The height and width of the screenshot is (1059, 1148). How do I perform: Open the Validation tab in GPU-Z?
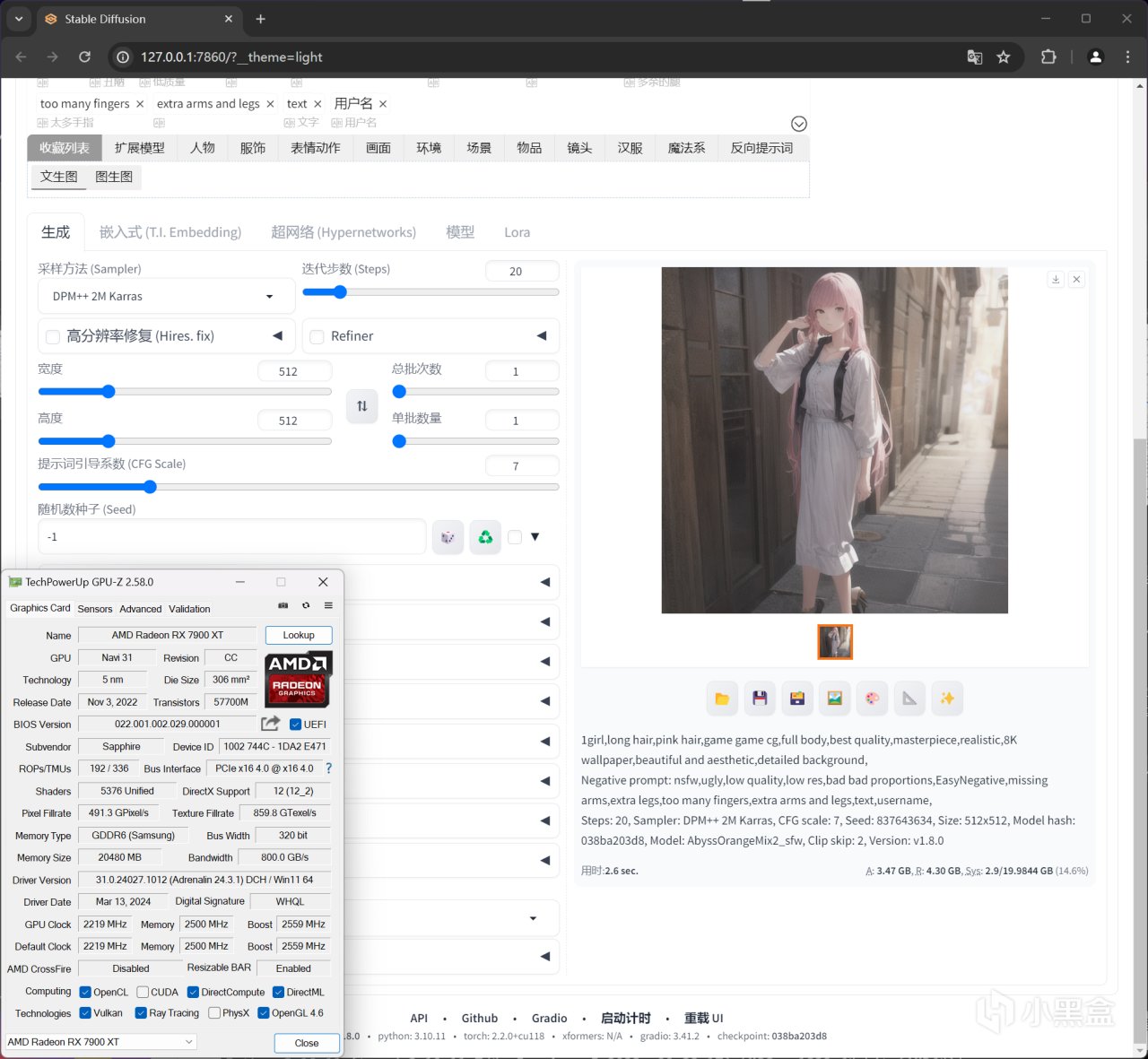click(189, 609)
